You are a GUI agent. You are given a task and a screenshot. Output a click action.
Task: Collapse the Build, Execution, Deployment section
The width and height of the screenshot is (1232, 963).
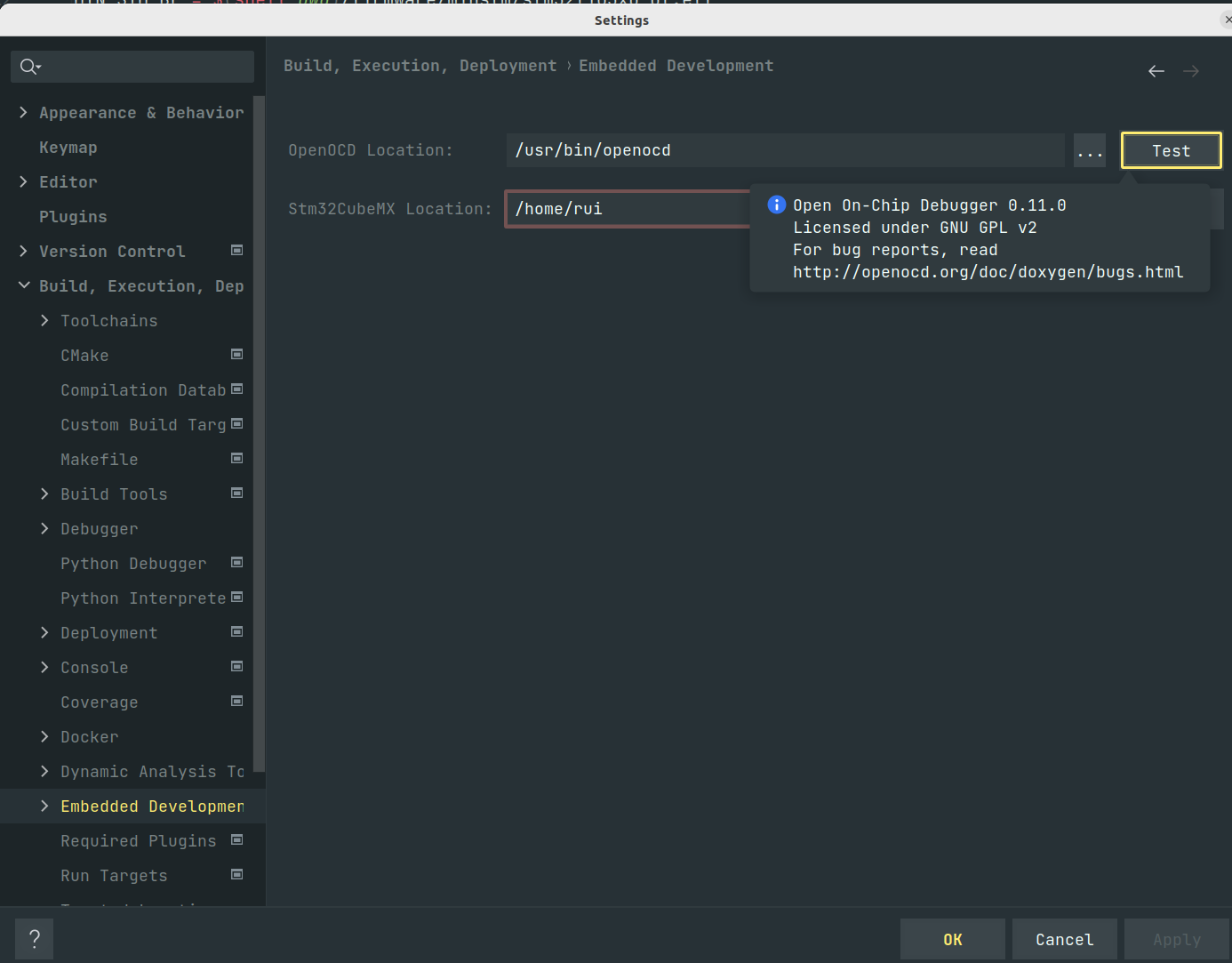coord(24,285)
